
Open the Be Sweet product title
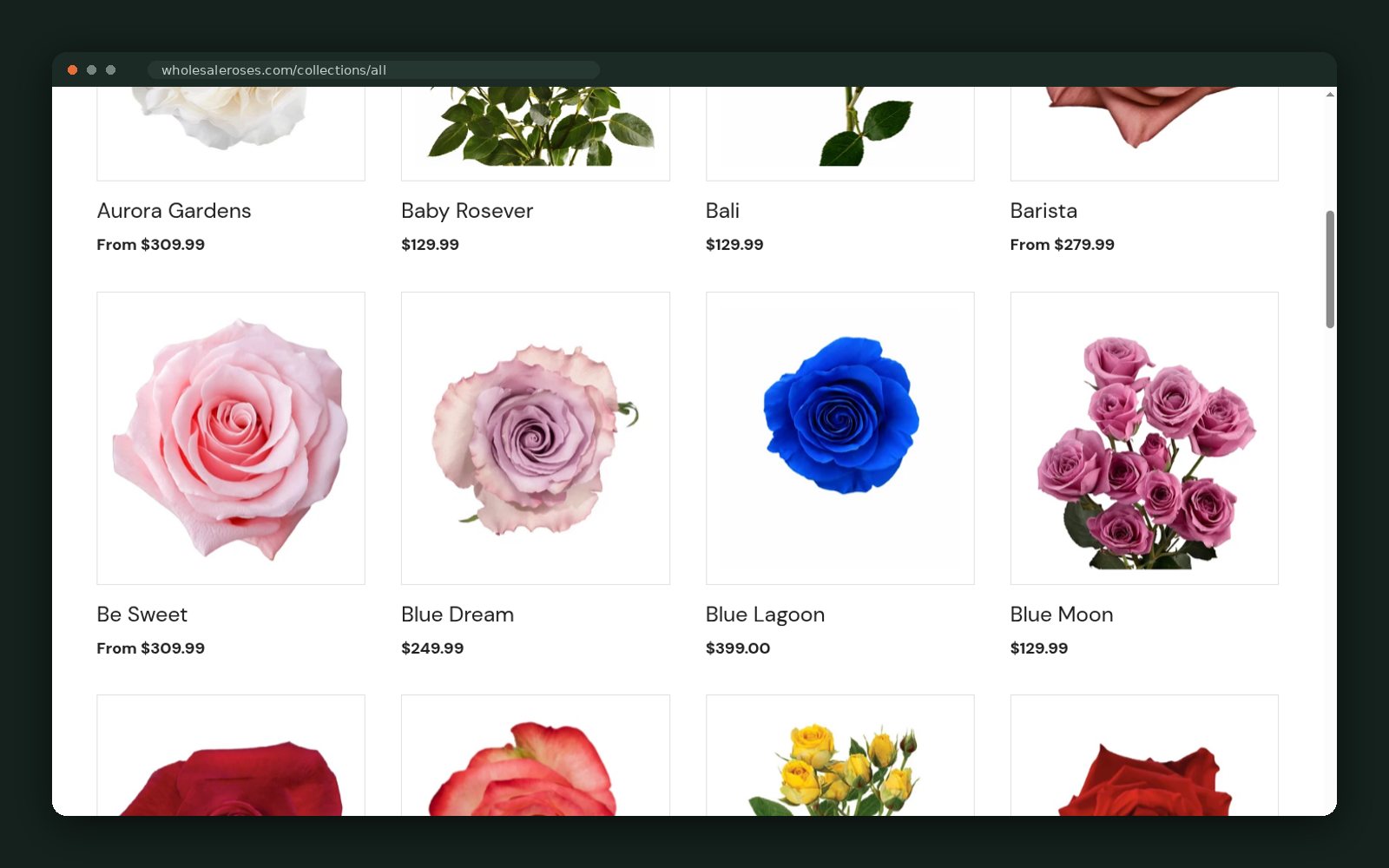tap(142, 615)
